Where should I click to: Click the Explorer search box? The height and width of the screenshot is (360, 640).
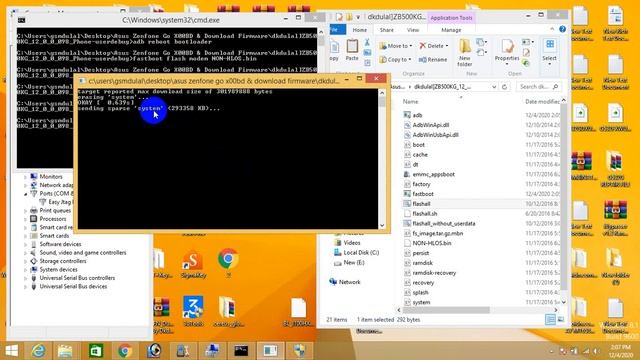[539, 87]
